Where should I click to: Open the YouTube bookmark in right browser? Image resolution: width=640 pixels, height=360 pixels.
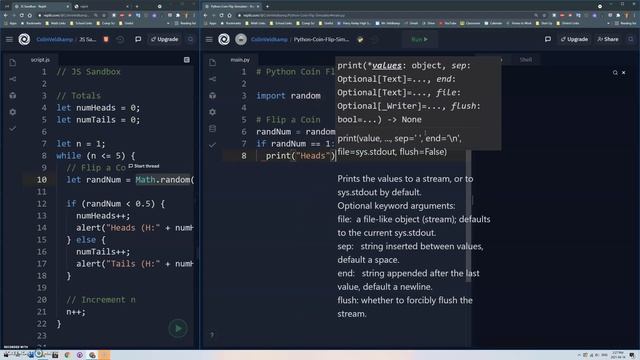point(448,24)
